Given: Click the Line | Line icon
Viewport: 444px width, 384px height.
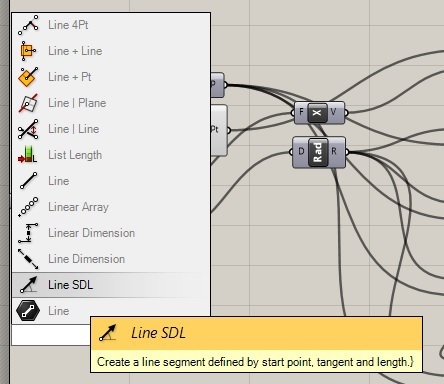Looking at the screenshot, I should click(x=28, y=129).
